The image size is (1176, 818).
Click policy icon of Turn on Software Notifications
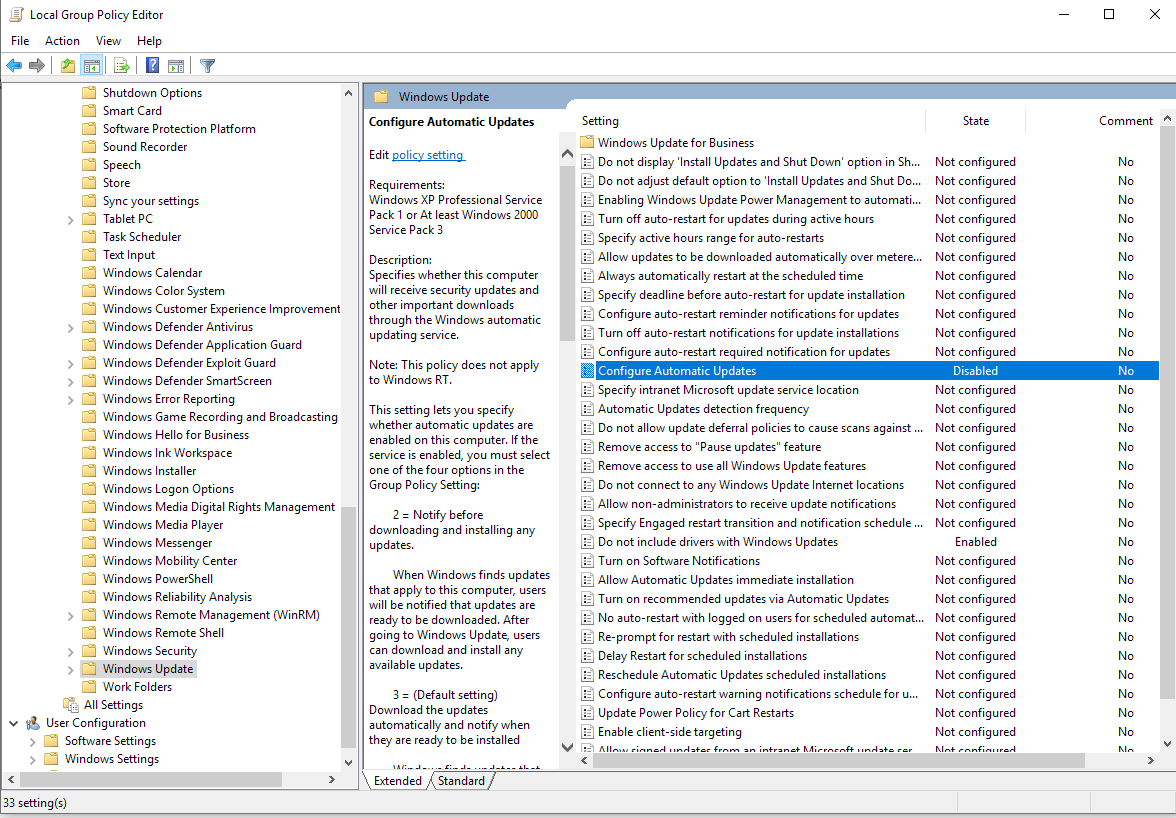587,561
